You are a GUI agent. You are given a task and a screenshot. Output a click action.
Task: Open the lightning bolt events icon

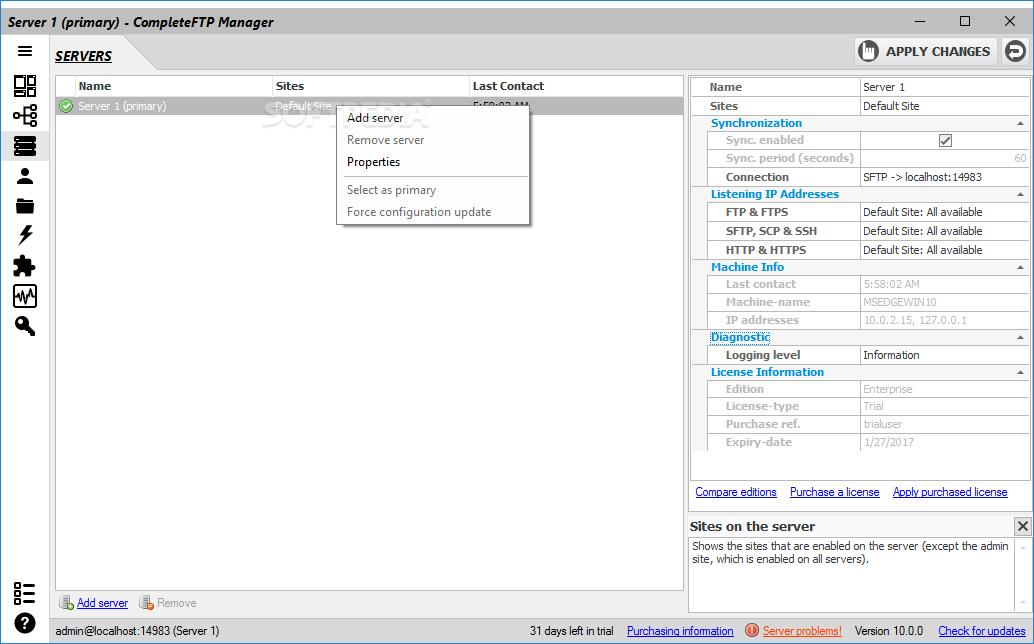coord(25,235)
